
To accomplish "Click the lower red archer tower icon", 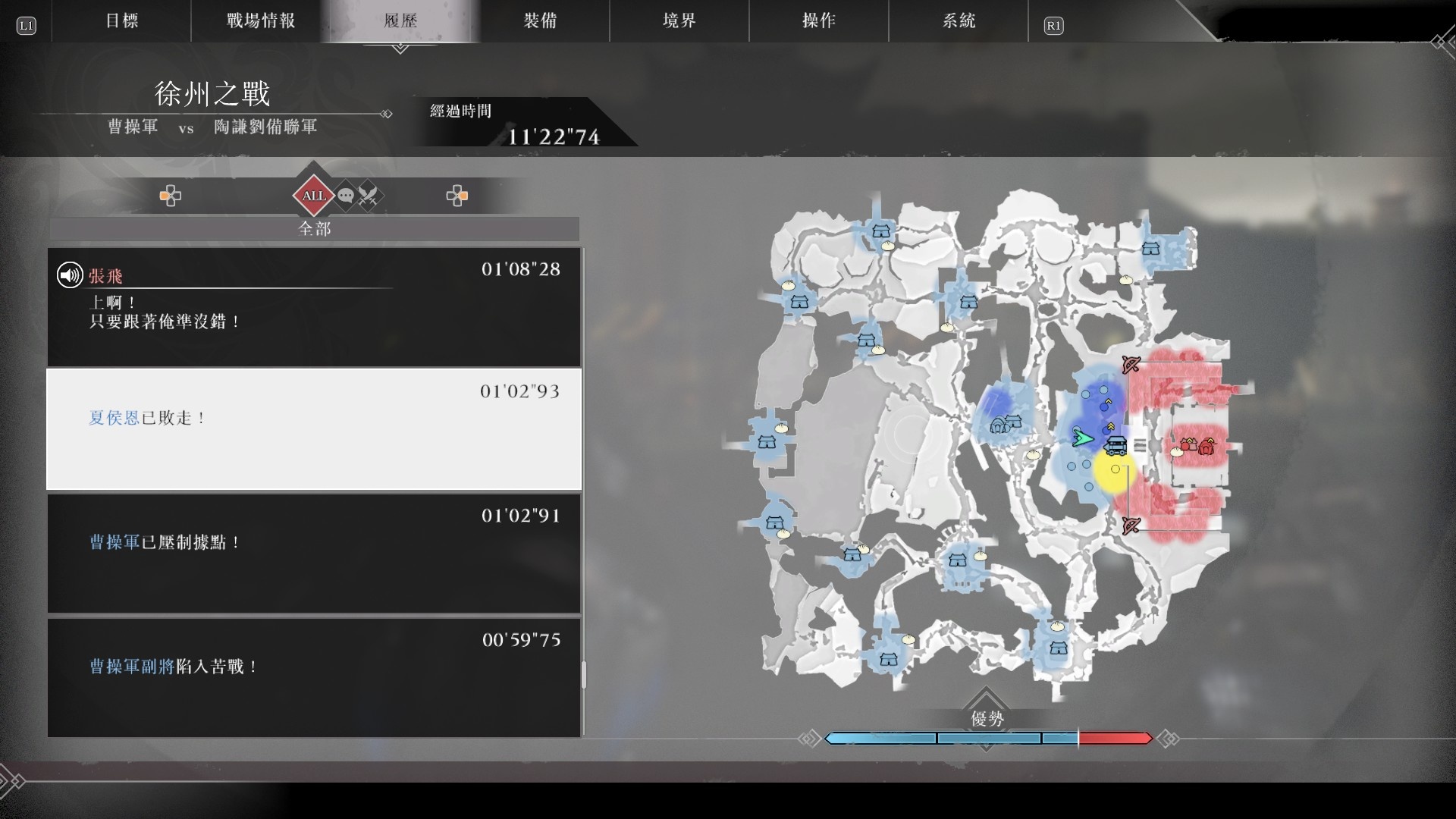I will tap(1131, 525).
